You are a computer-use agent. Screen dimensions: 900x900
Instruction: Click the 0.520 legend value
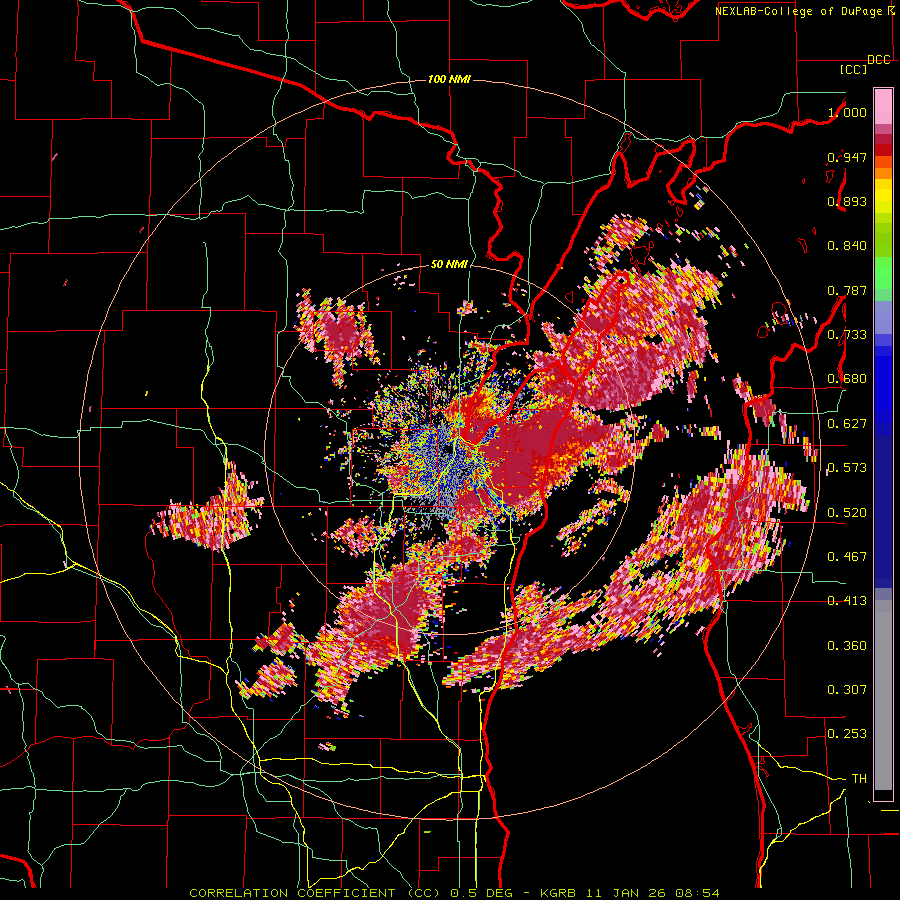[847, 512]
